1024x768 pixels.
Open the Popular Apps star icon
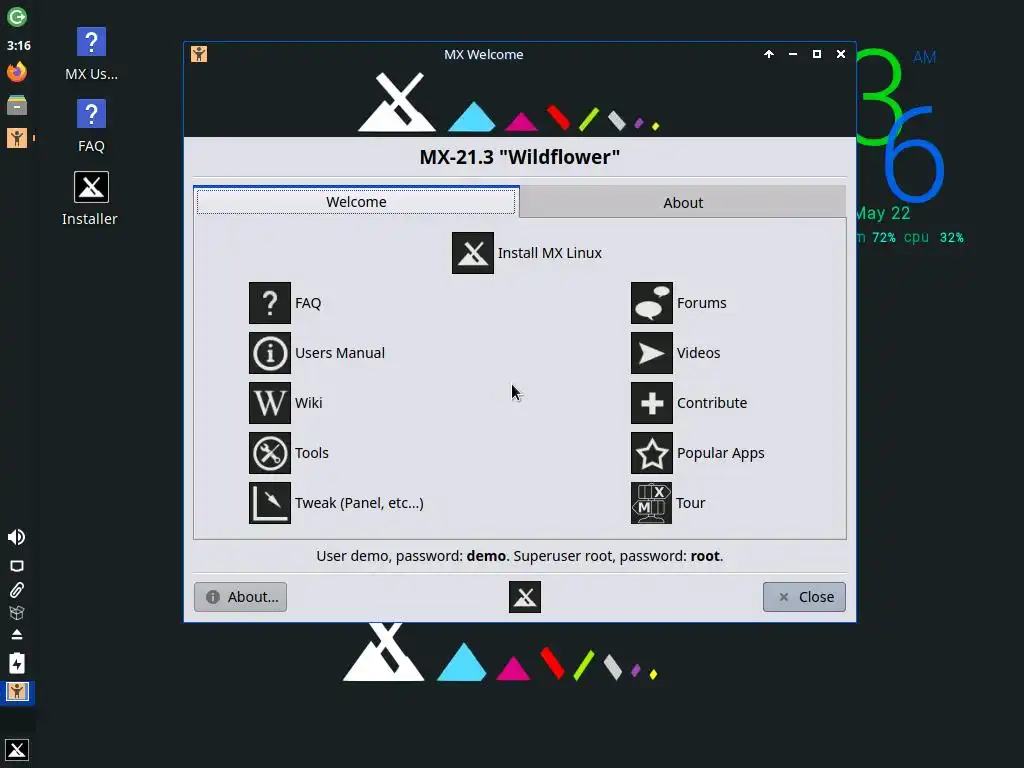point(651,453)
